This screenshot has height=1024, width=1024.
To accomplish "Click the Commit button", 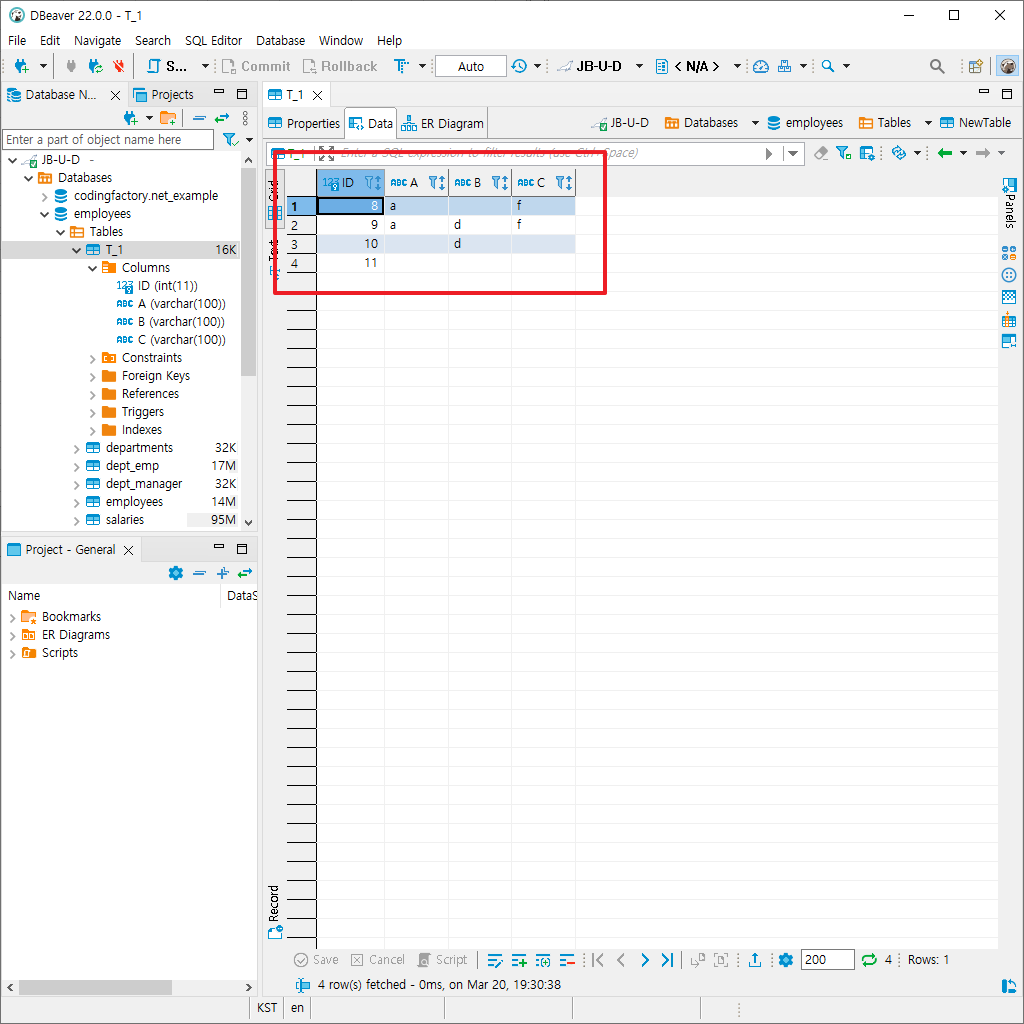I will pos(256,66).
